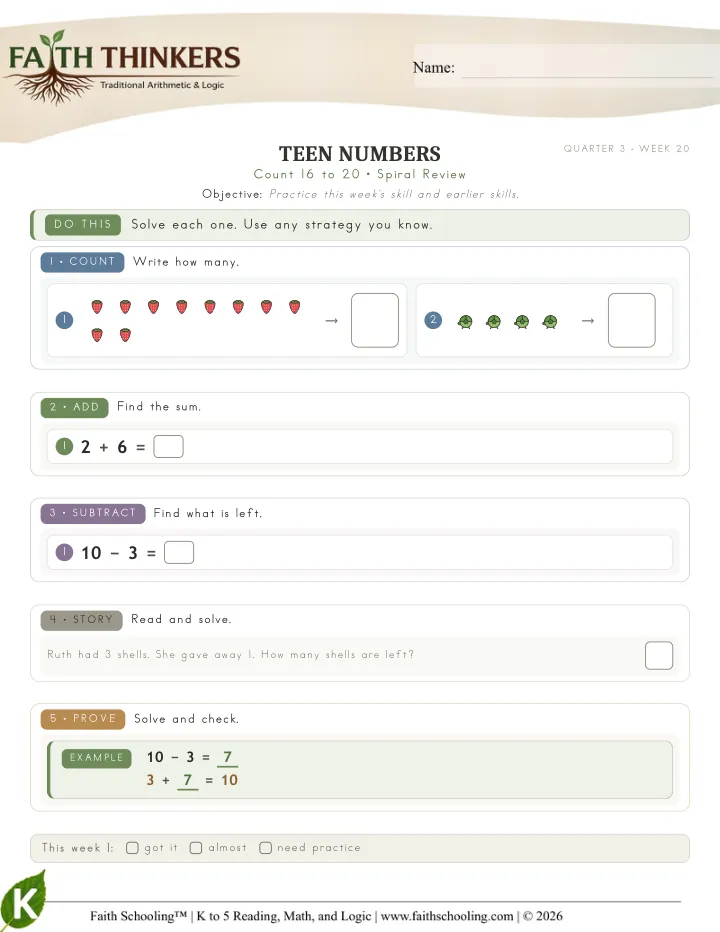Click the strawberry count answer box
This screenshot has height=932, width=720.
pos(375,320)
